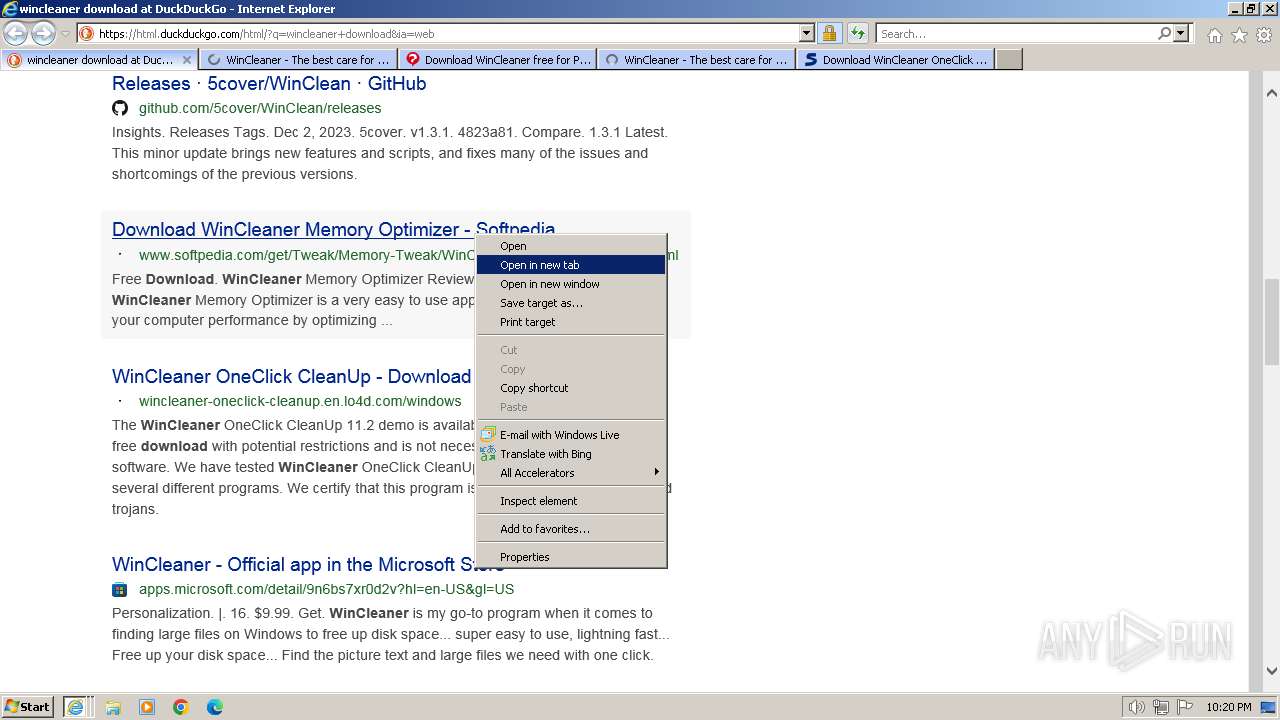Viewport: 1280px width, 720px height.
Task: Click the scrollbar down arrow
Action: (x=1272, y=671)
